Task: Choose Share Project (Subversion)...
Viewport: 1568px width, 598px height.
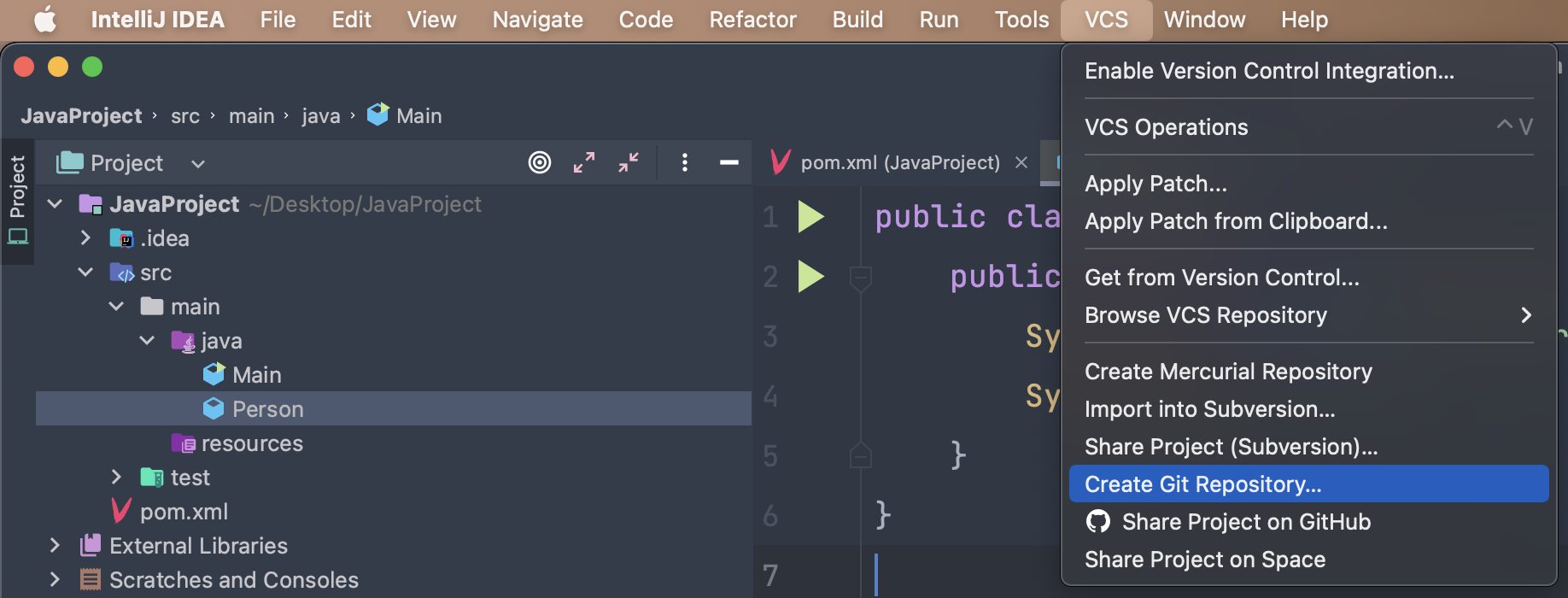Action: coord(1308,447)
